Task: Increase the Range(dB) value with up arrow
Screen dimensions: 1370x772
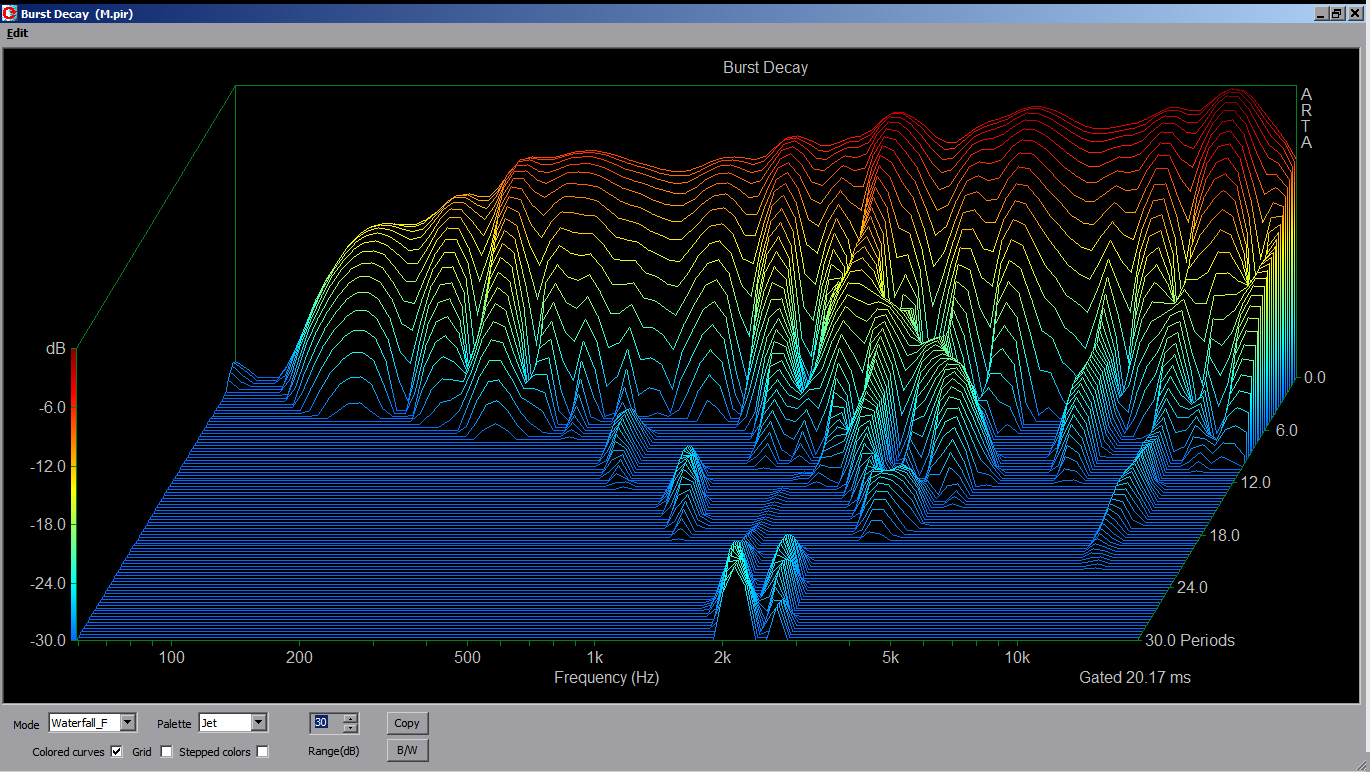Action: [349, 718]
